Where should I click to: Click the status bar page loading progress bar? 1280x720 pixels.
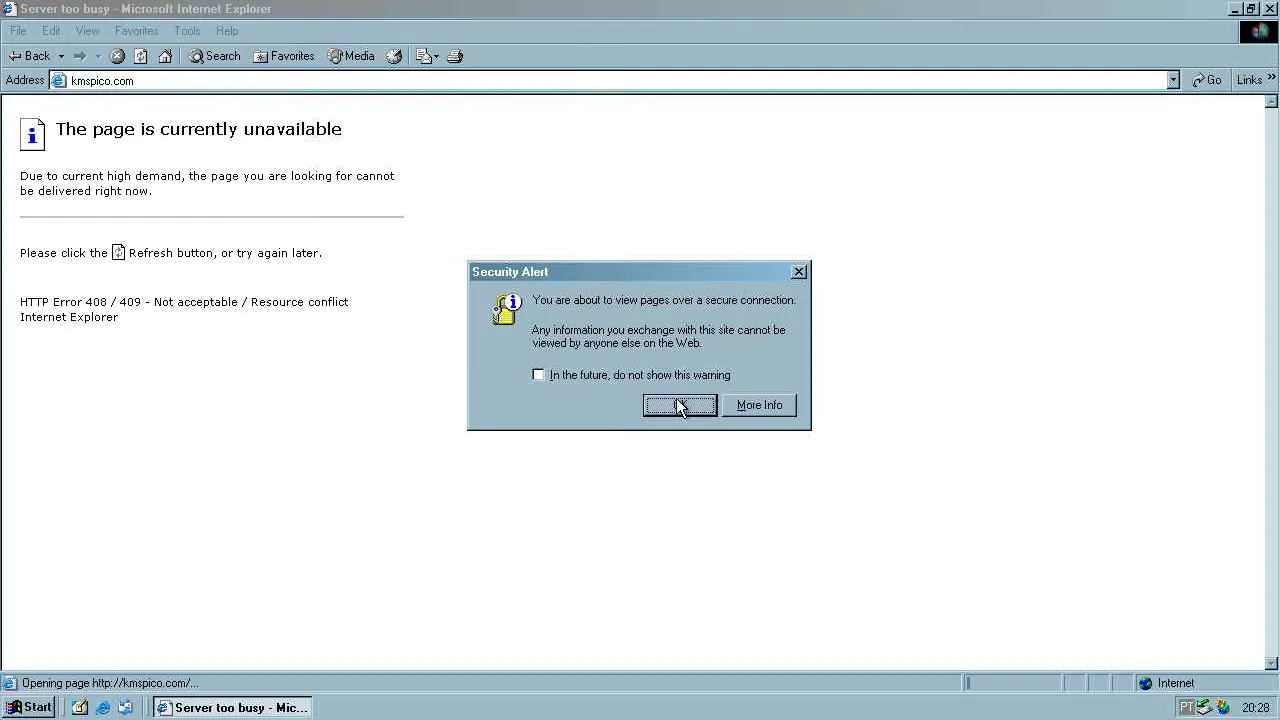[1012, 683]
